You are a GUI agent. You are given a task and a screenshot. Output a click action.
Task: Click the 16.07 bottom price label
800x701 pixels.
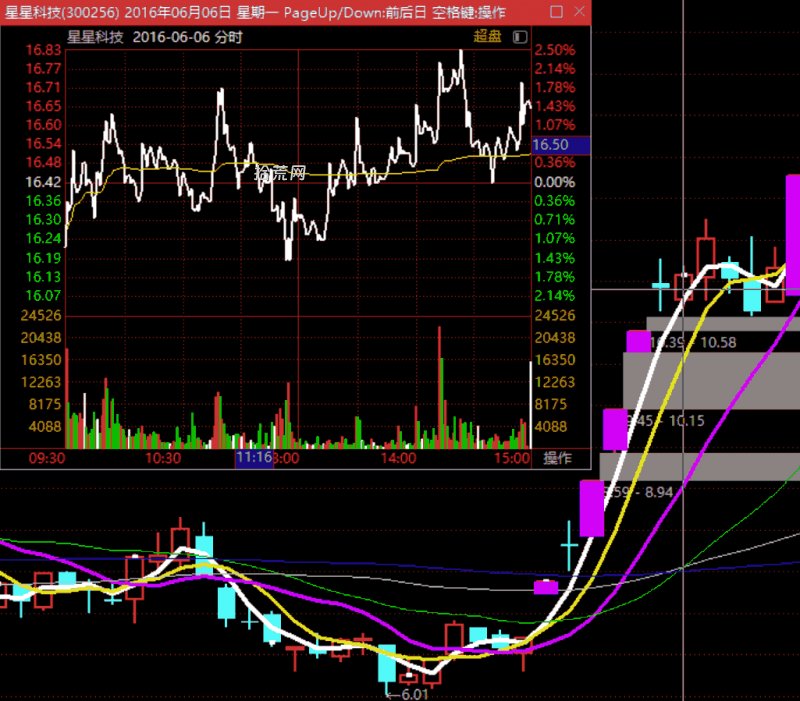[x=43, y=295]
